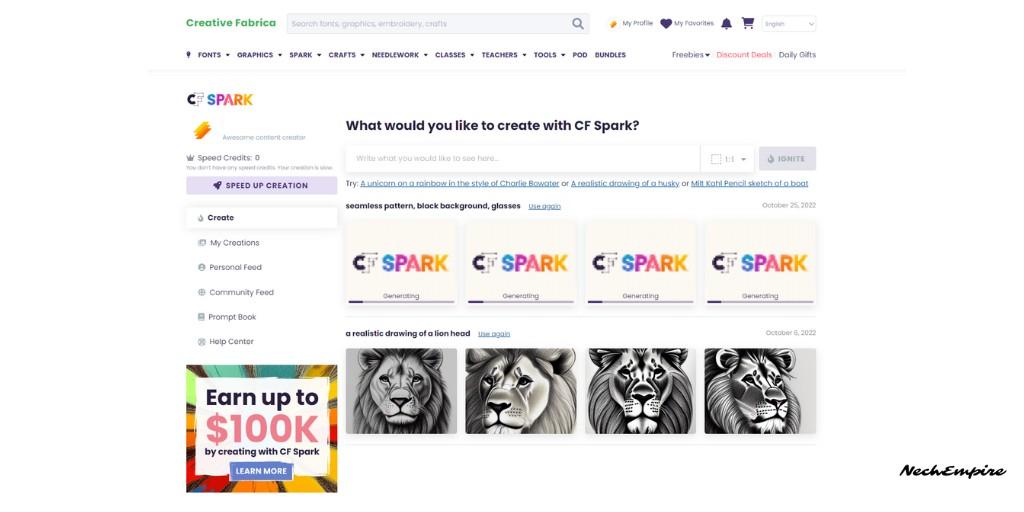This screenshot has width=1024, height=512.
Task: Click the prompt text input field
Action: [x=522, y=159]
